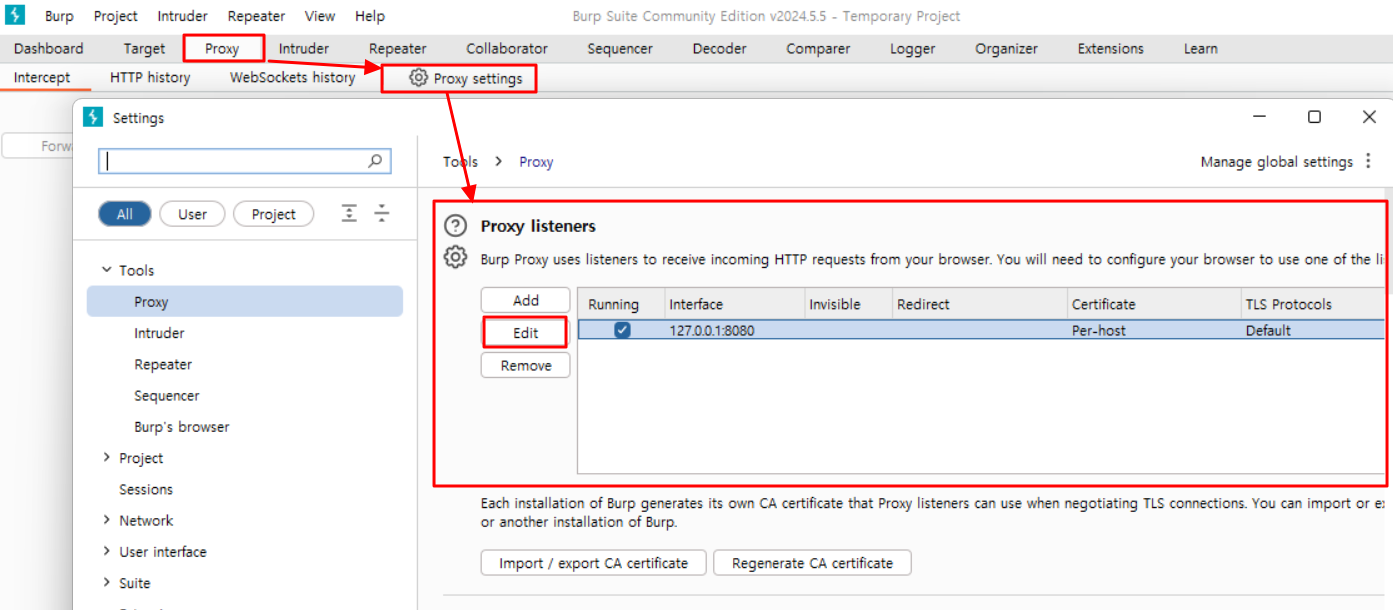Viewport: 1393px width, 610px height.
Task: Click Import / export CA certificate button
Action: 594,563
